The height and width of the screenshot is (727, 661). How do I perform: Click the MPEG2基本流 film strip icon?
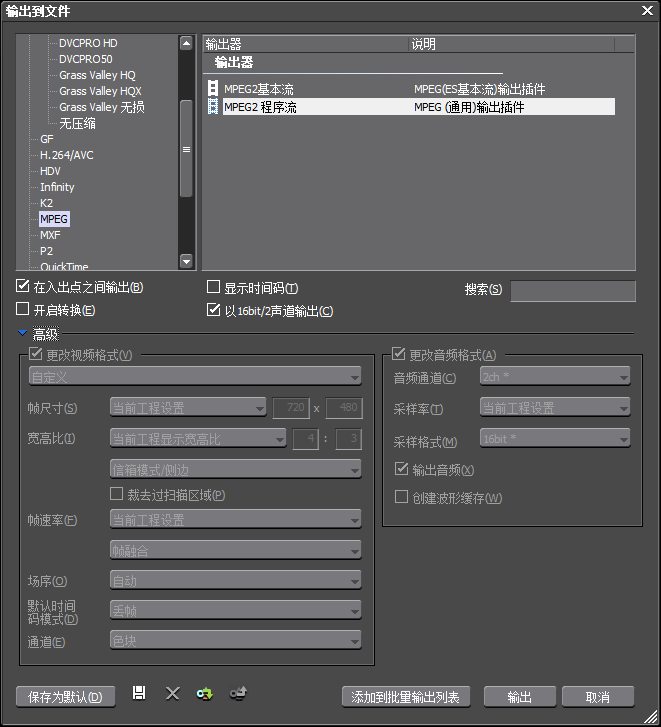[212, 89]
